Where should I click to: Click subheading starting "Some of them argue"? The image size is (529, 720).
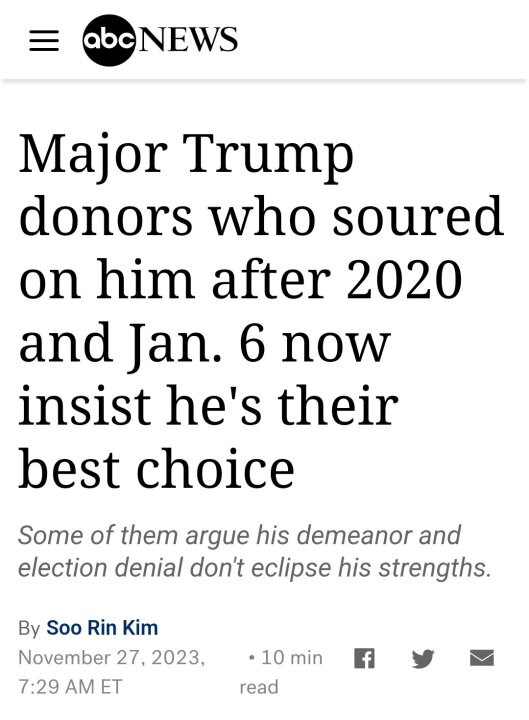[x=239, y=535]
